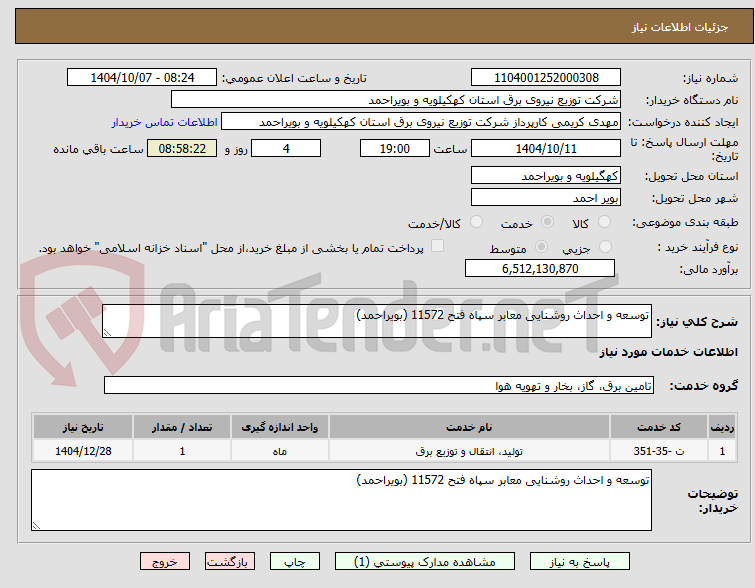
Task: Toggle the اسناد خزانه اسلامی payment checkbox
Action: (437, 246)
